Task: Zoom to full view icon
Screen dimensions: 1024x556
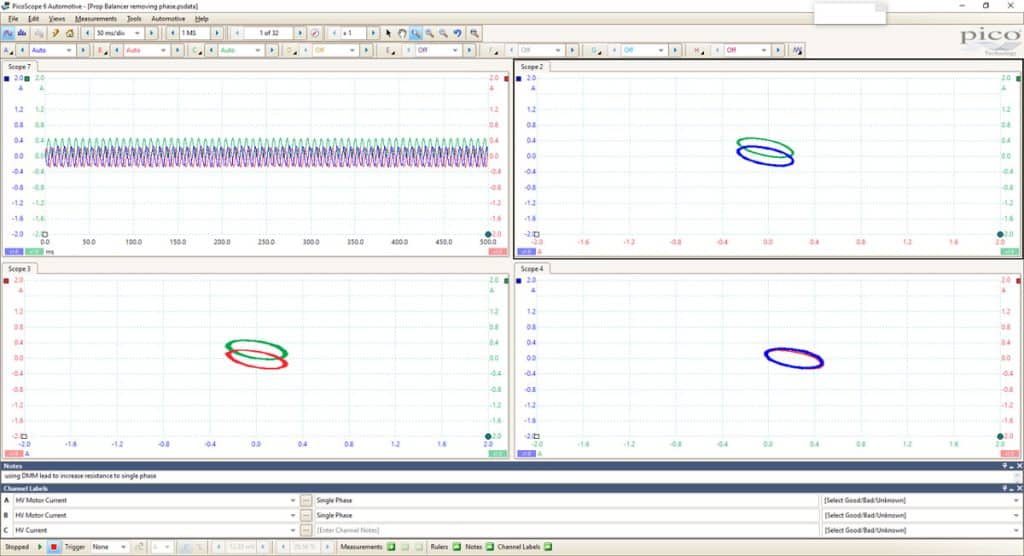Action: [474, 33]
